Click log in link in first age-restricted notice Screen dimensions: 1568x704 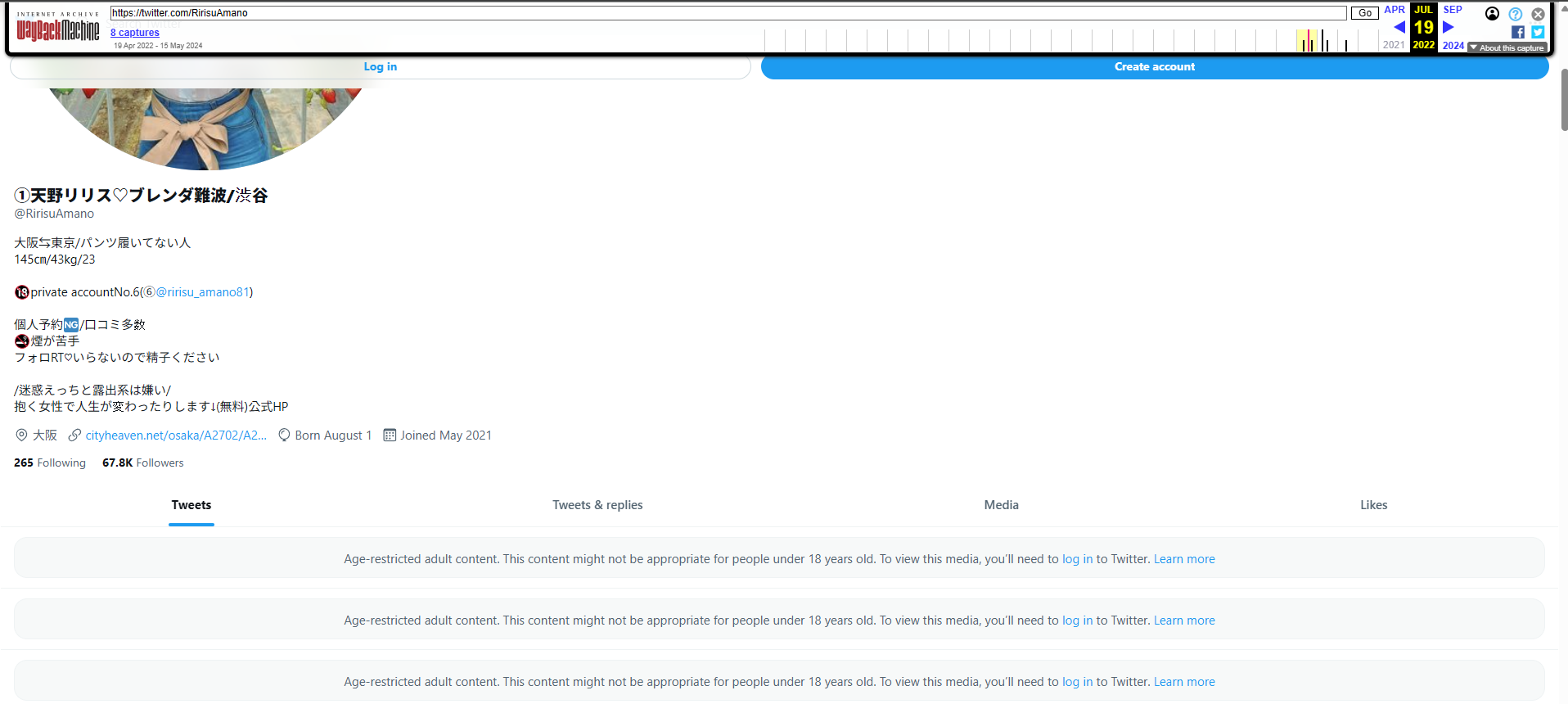[1077, 559]
